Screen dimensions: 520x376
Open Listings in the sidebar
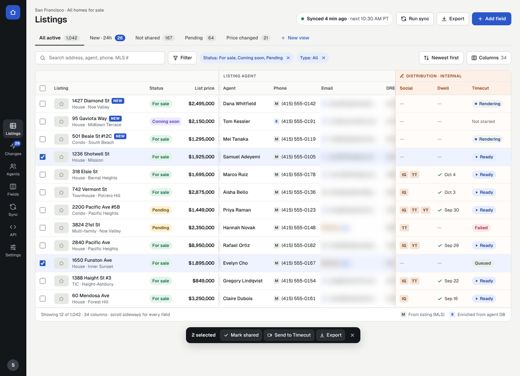tap(13, 129)
